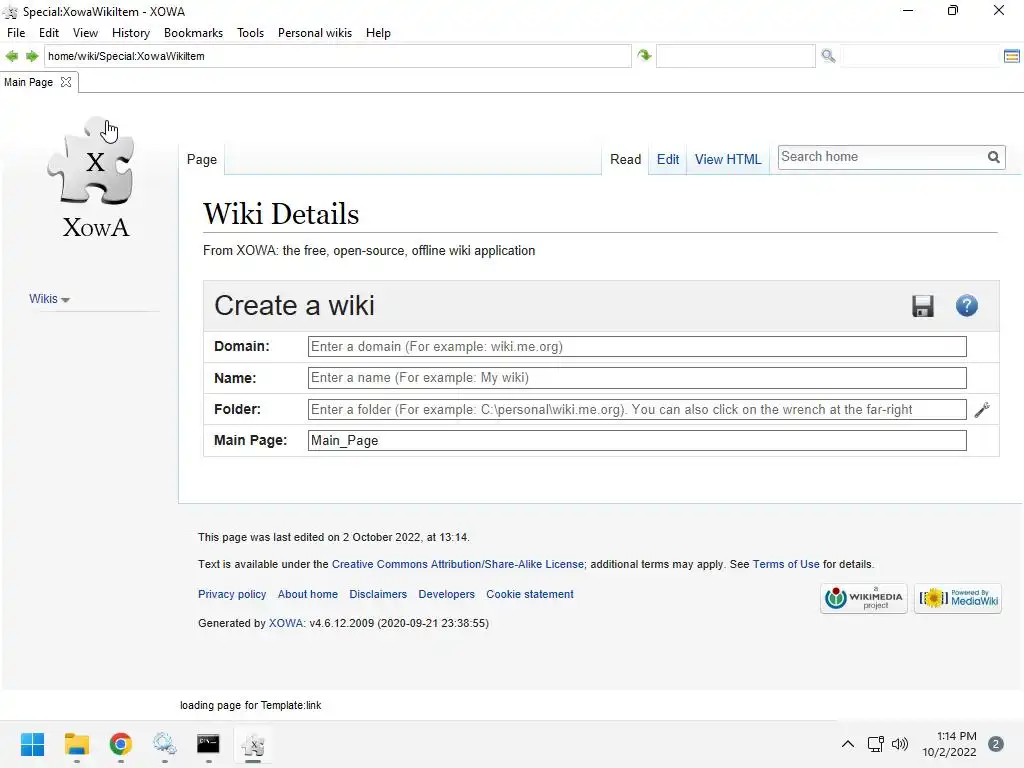Click the URL address bar

coord(338,56)
